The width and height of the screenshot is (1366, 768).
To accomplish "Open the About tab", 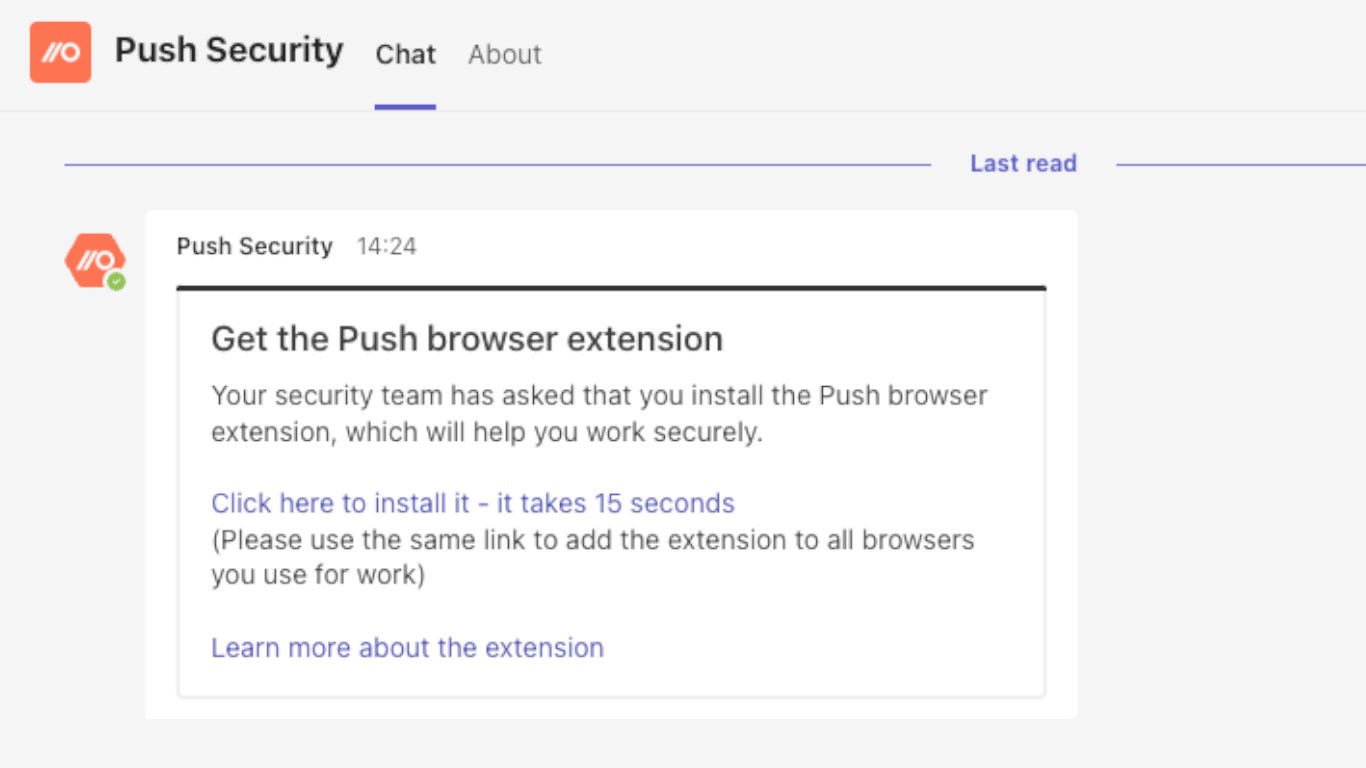I will [504, 54].
